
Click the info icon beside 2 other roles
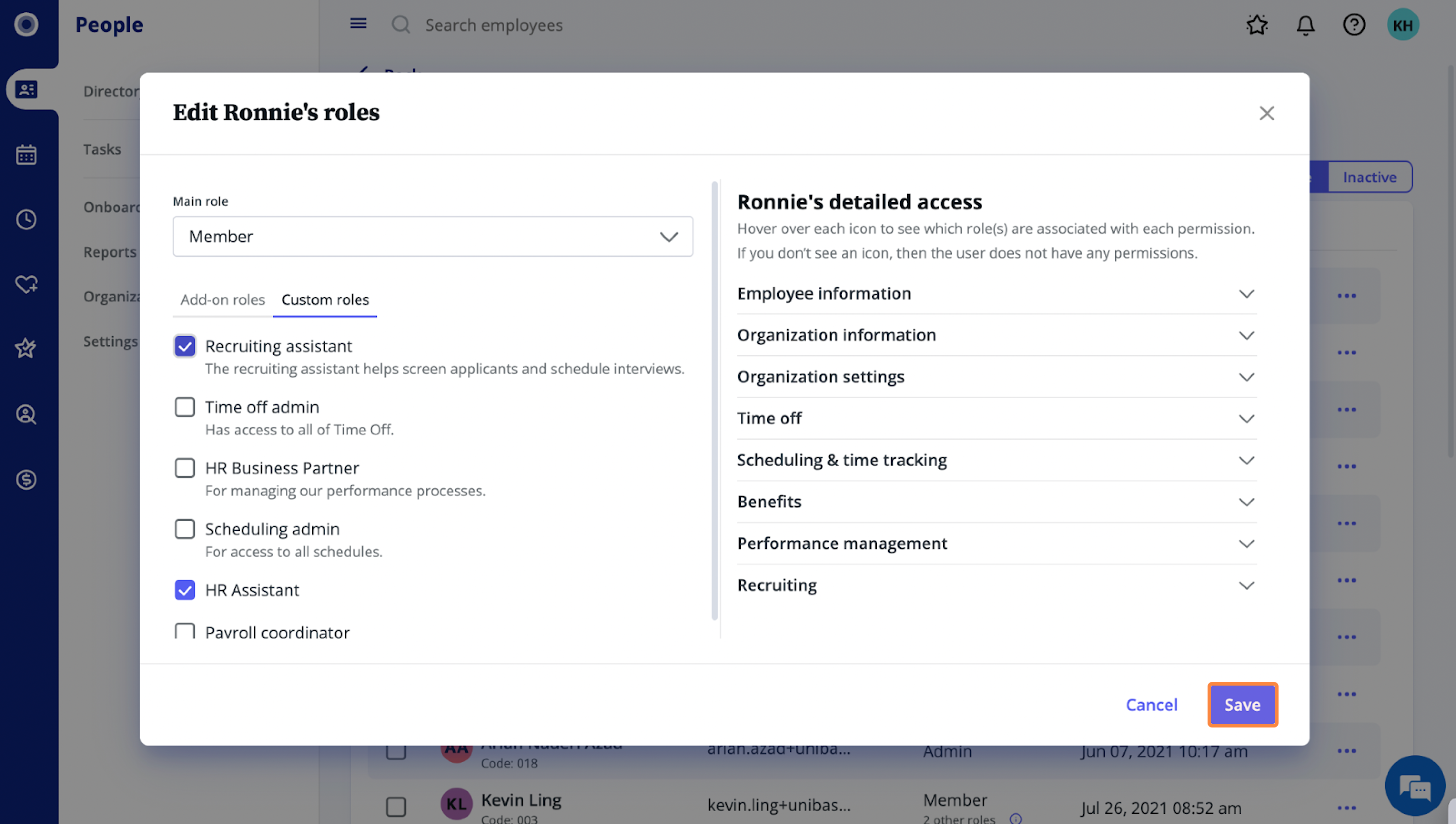point(1016,819)
